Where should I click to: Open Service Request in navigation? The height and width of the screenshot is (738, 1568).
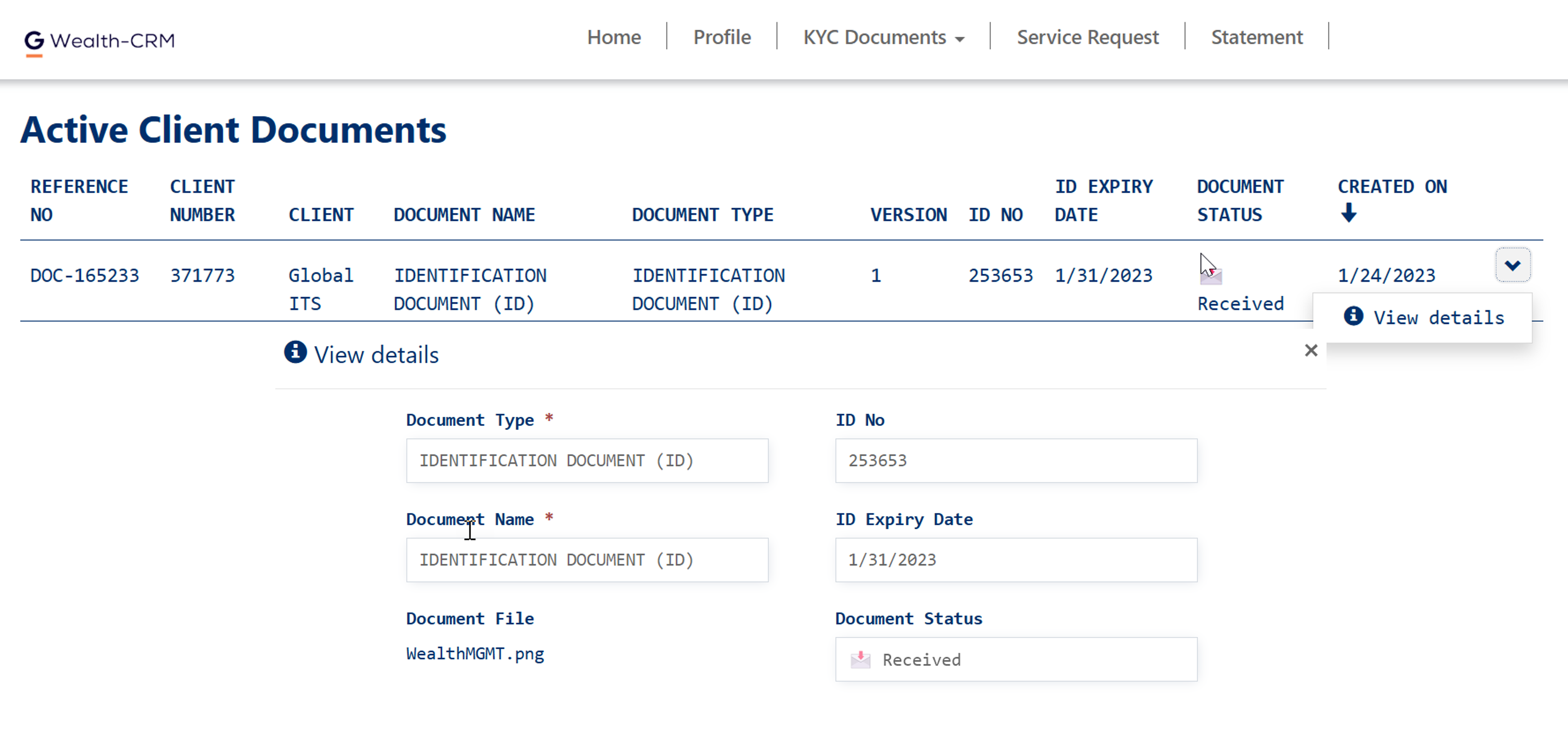(x=1087, y=37)
